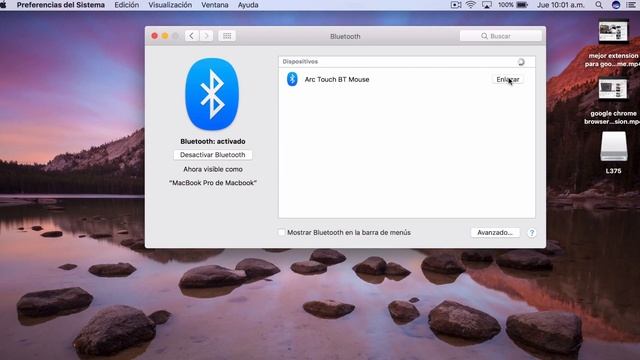
Task: Minimize the Bluetooth window
Action: (x=165, y=36)
